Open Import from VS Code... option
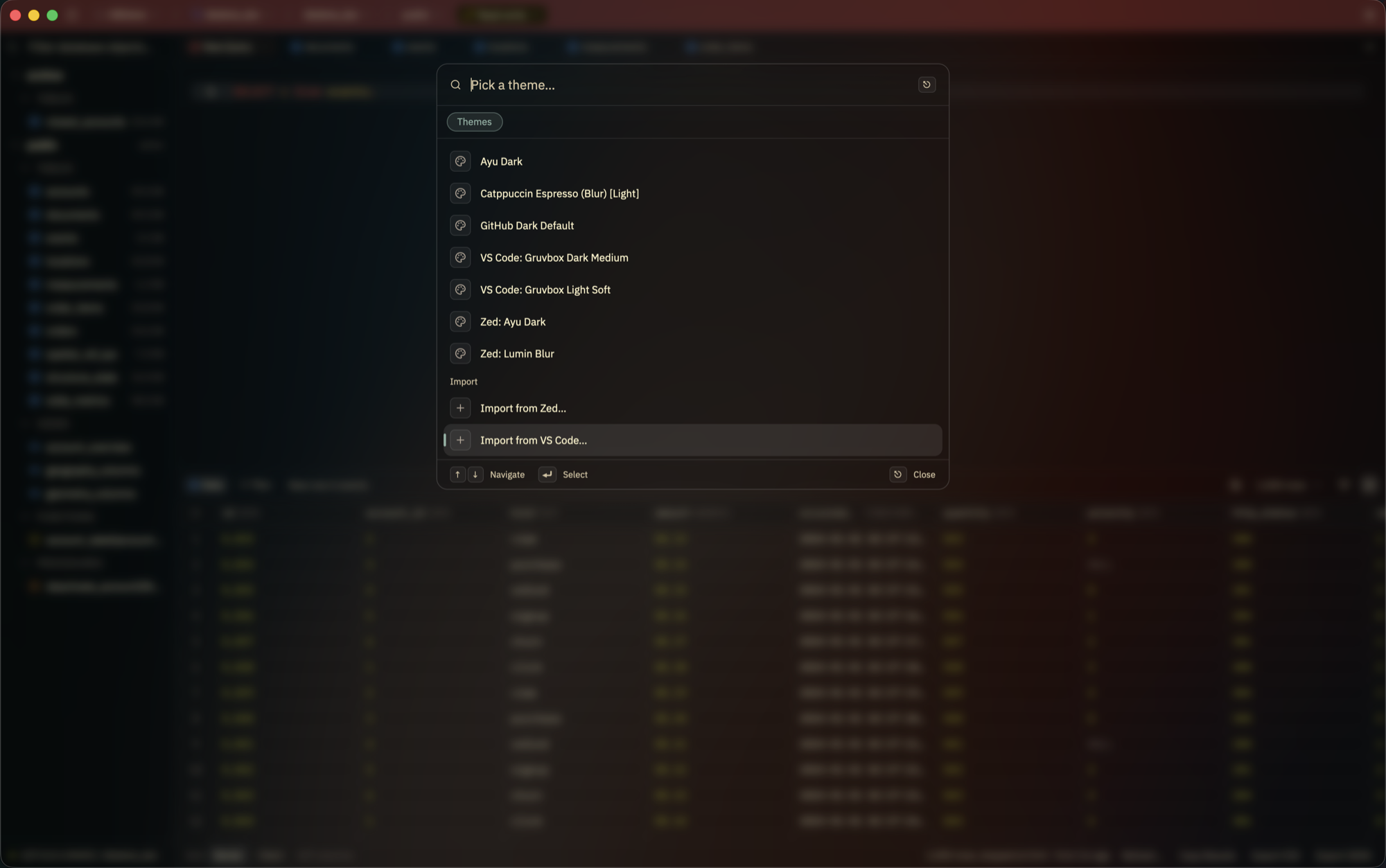Screen dimensions: 1386x868 [x=692, y=440]
